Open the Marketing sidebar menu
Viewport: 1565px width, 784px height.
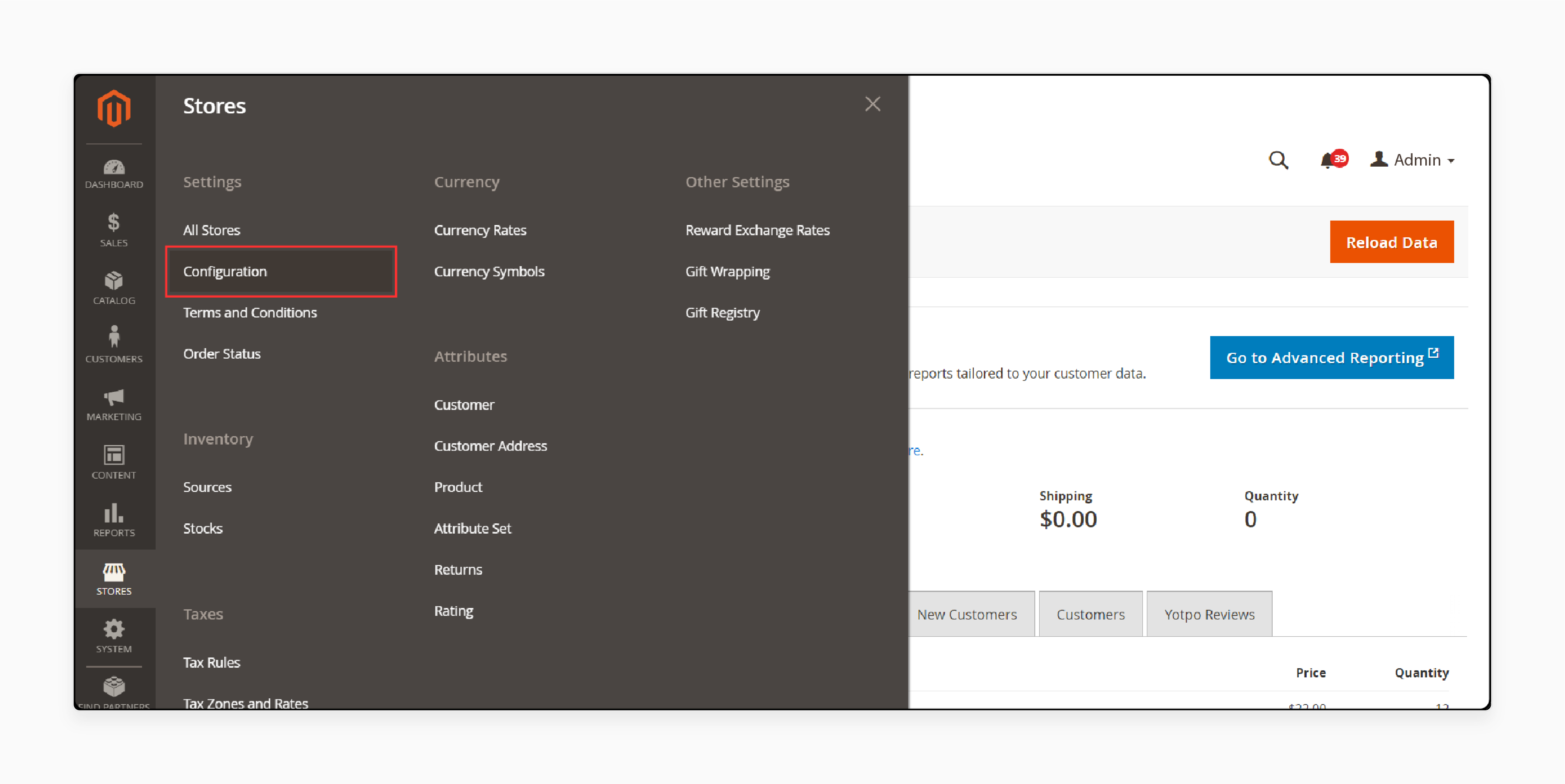[114, 405]
